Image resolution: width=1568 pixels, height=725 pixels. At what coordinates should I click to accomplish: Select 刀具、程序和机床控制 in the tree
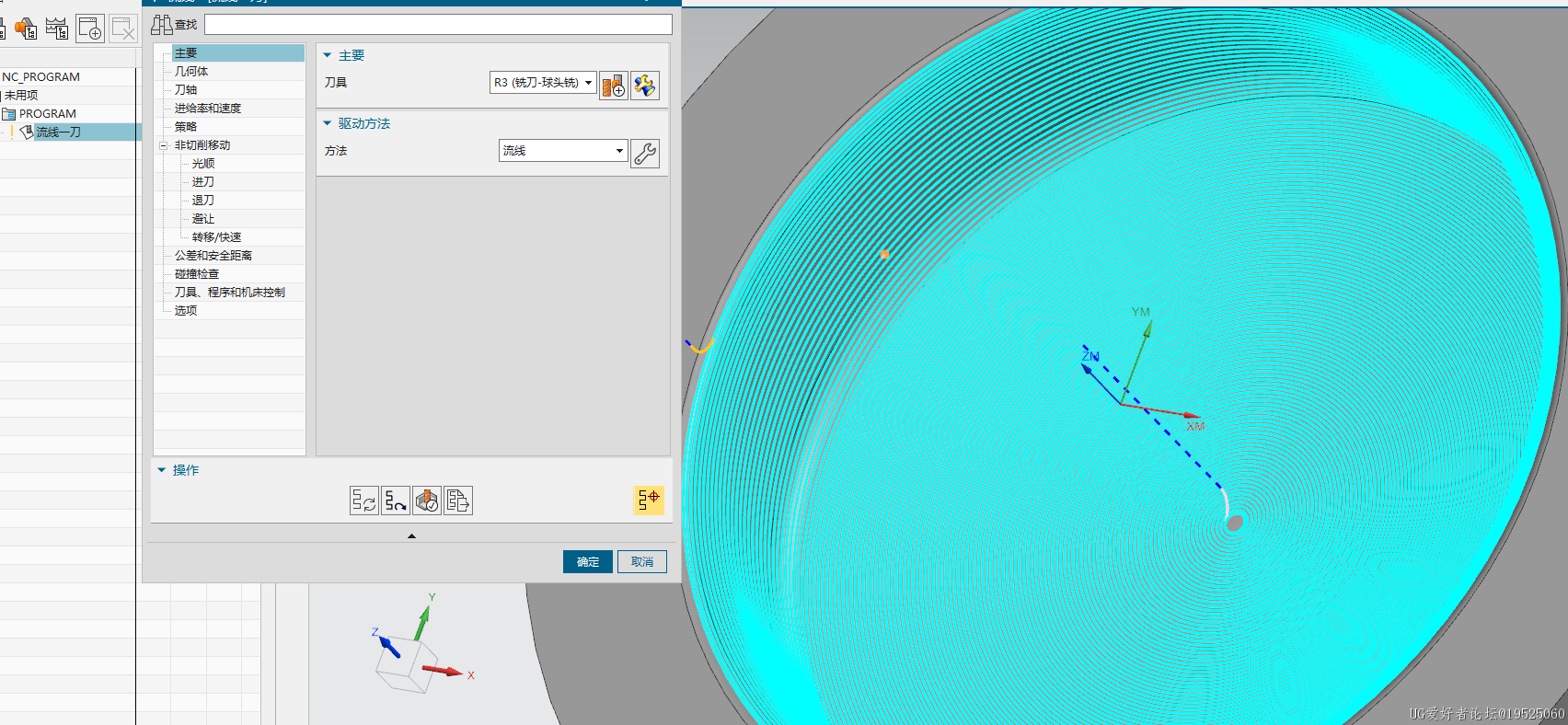coord(230,293)
